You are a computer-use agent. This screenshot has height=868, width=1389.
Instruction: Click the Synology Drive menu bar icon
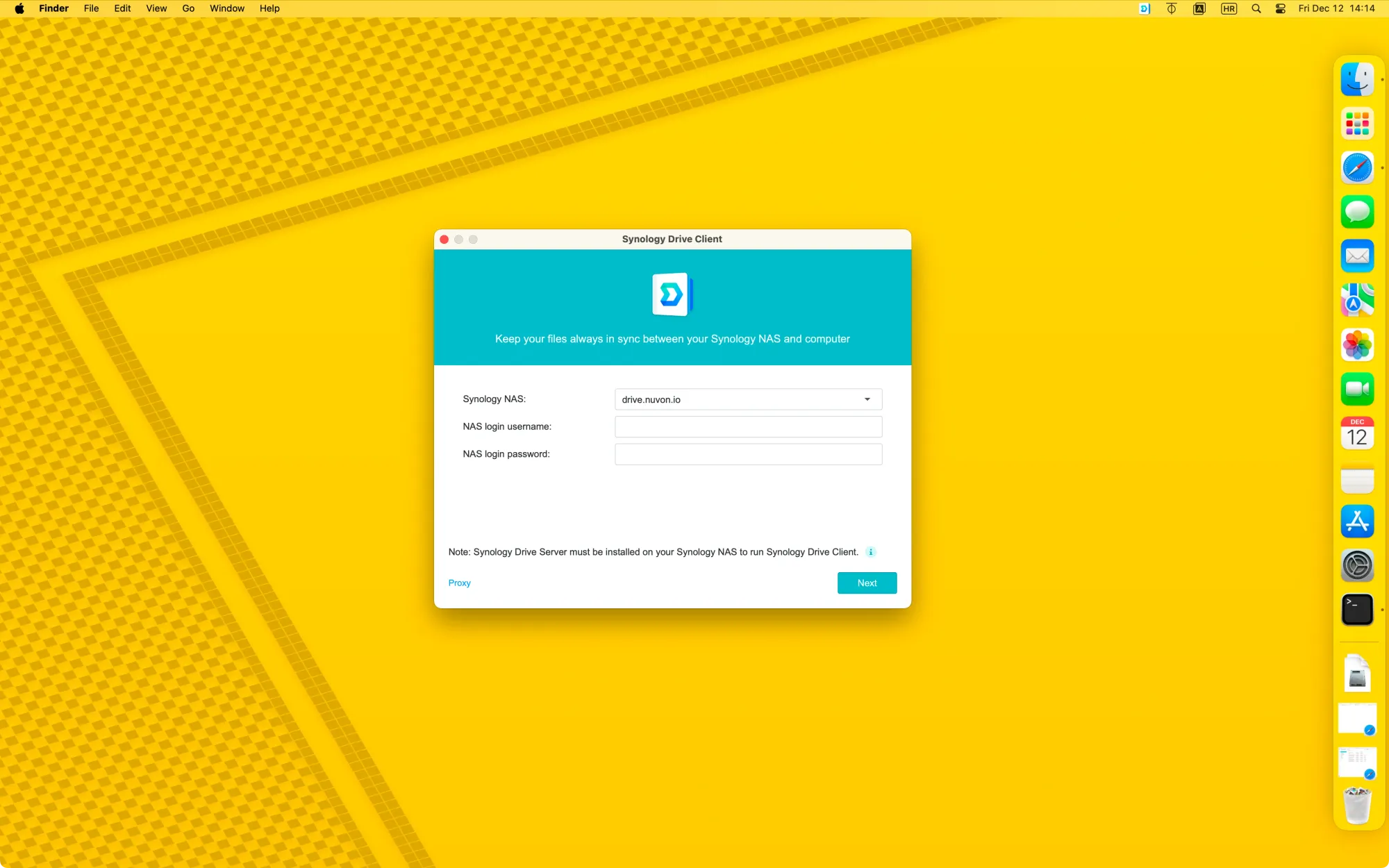click(1145, 9)
